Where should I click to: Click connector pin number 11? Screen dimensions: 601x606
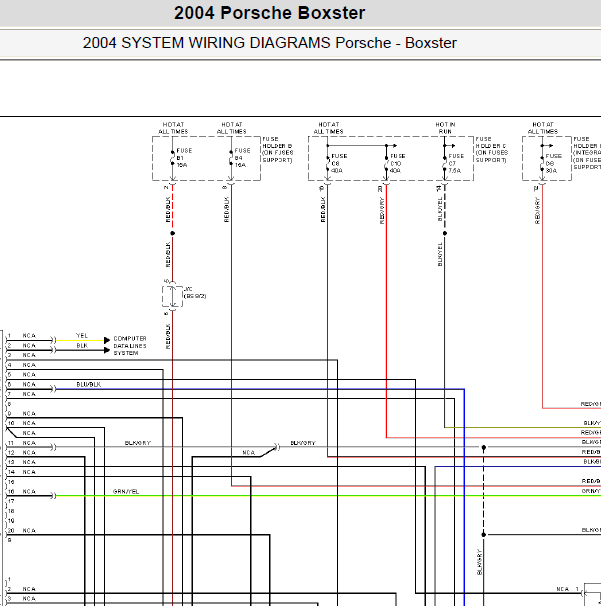click(x=11, y=443)
